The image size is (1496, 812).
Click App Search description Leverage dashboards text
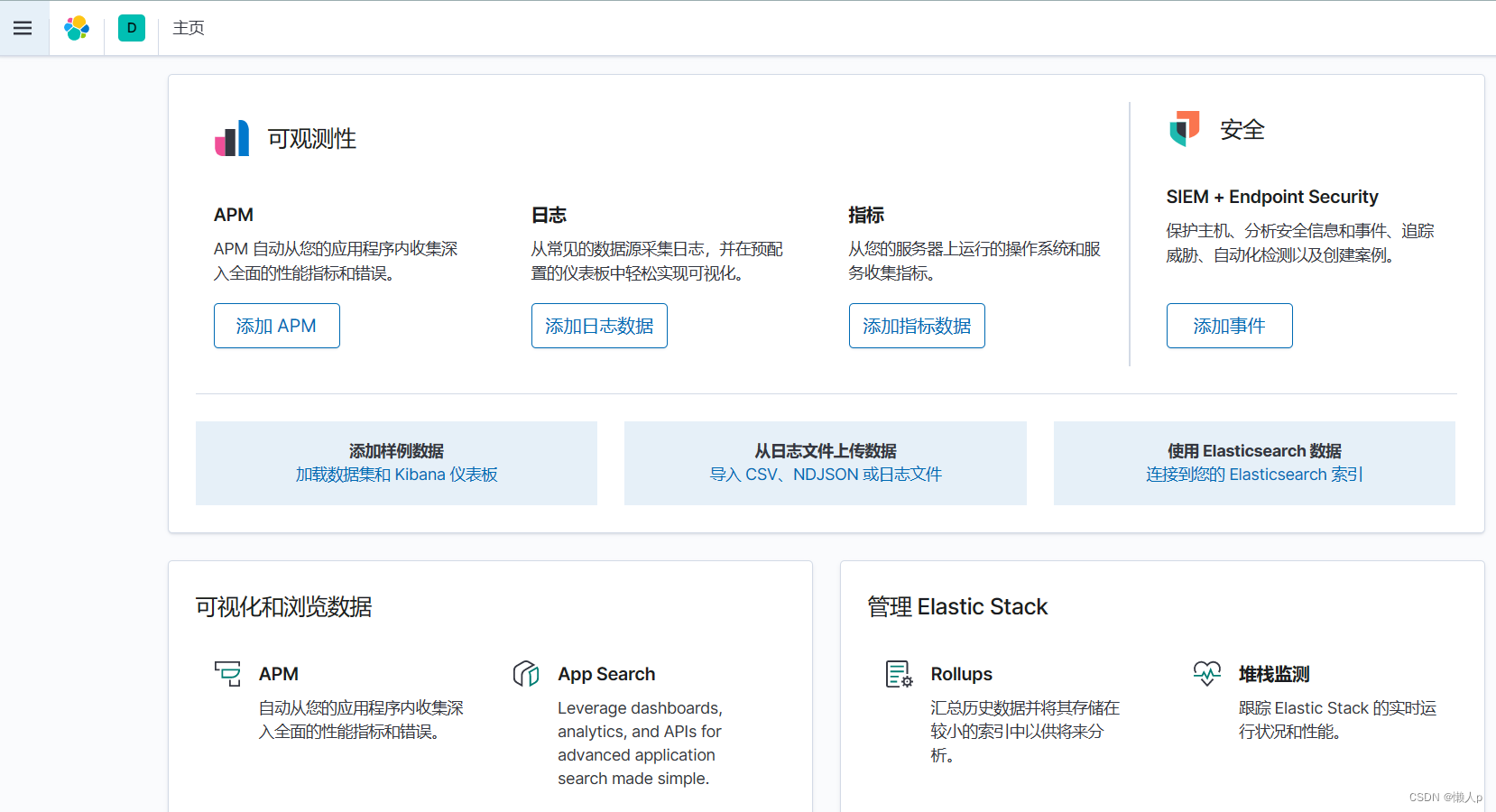pos(640,743)
